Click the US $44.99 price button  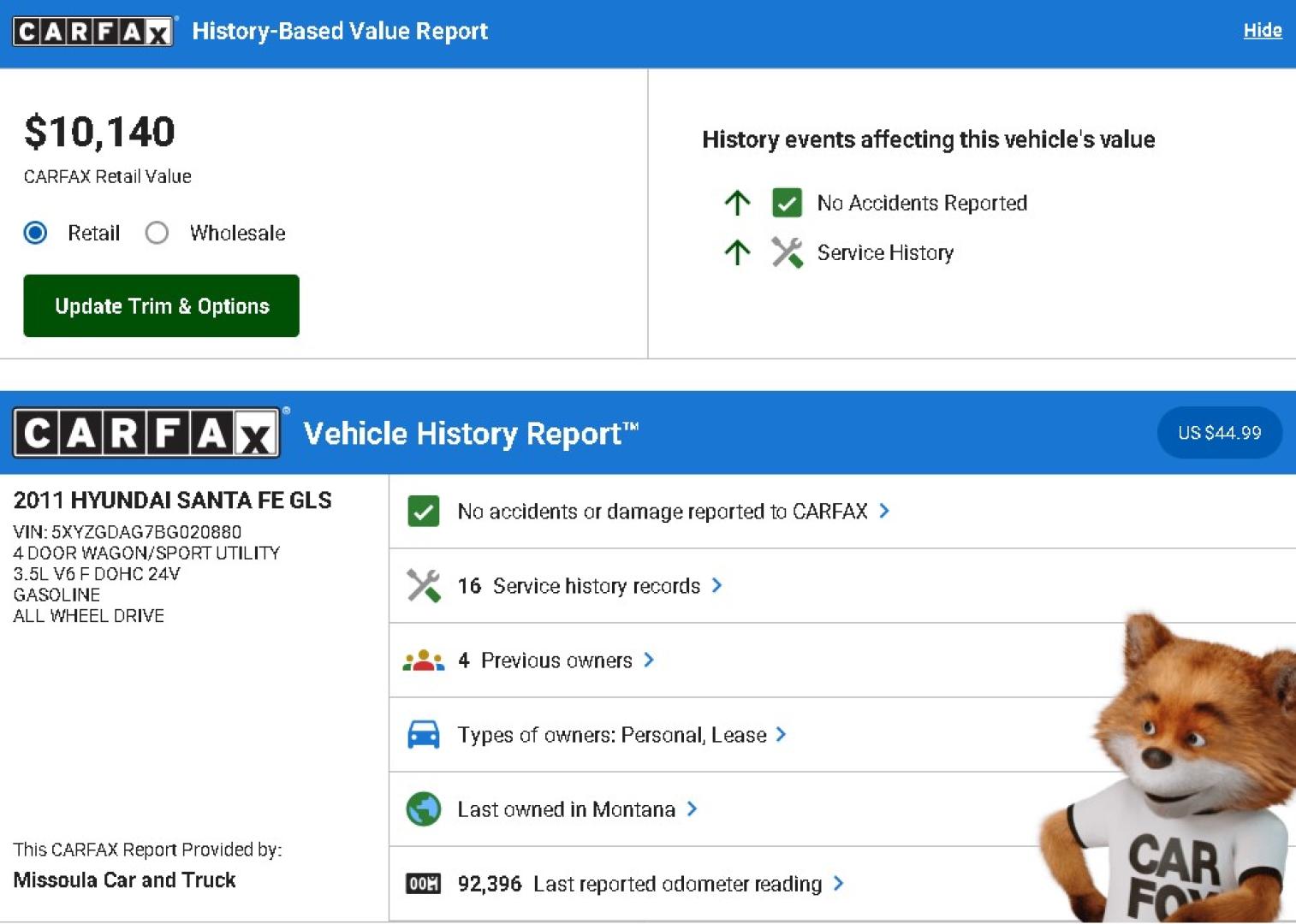(1220, 433)
